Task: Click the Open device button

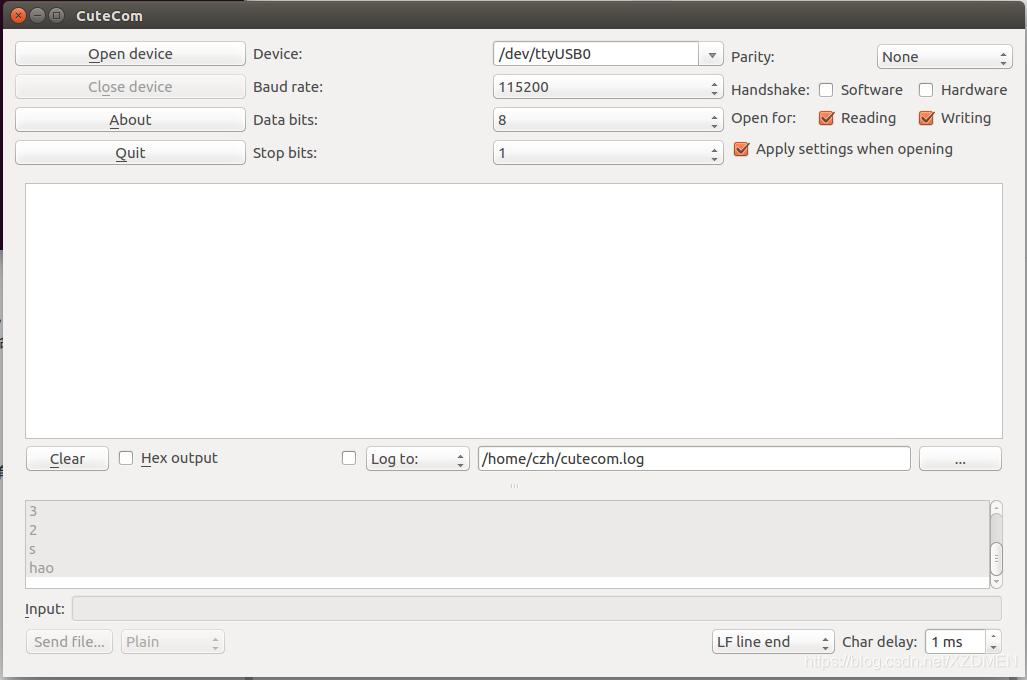Action: click(130, 54)
